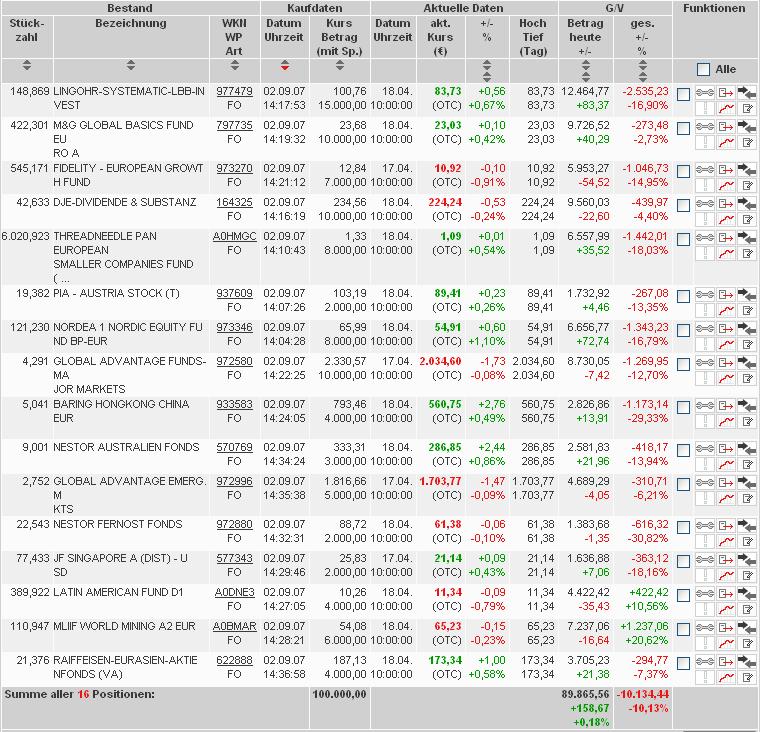Open note edit icon for FIDELITY EUROPEAN GROWTH

pos(747,185)
